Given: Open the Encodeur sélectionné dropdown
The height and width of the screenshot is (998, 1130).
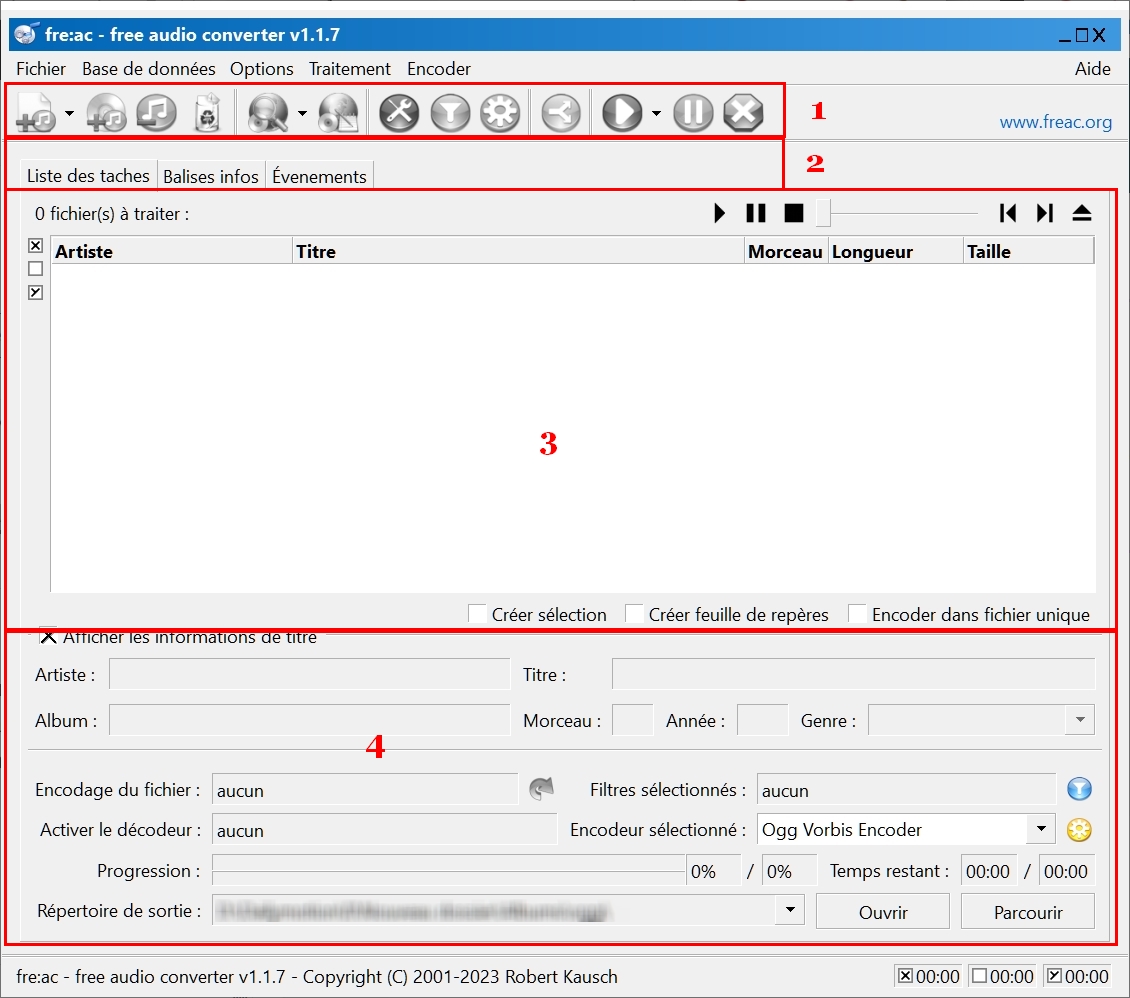Looking at the screenshot, I should click(1041, 829).
